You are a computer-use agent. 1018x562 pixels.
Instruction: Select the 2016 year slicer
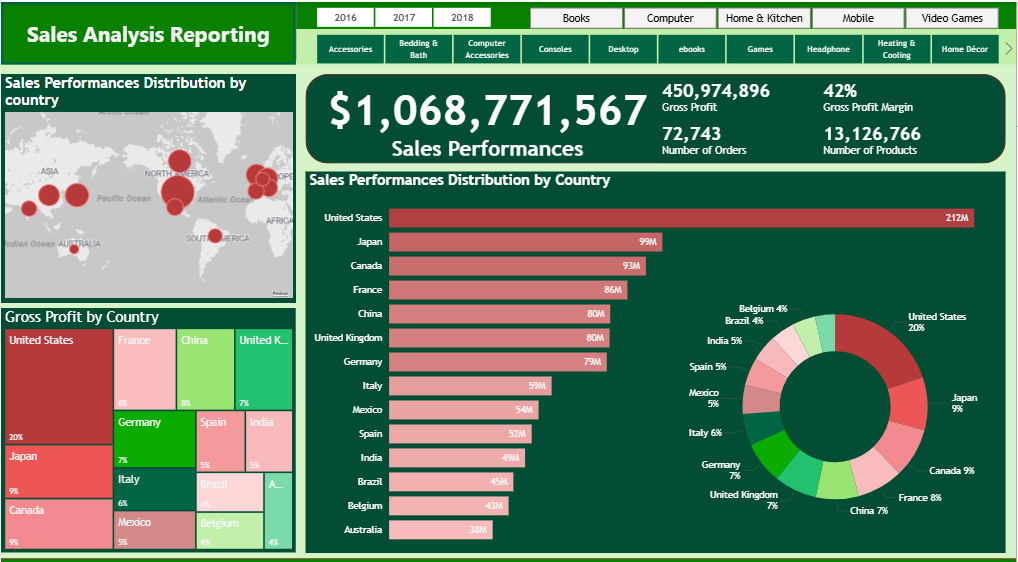point(345,18)
